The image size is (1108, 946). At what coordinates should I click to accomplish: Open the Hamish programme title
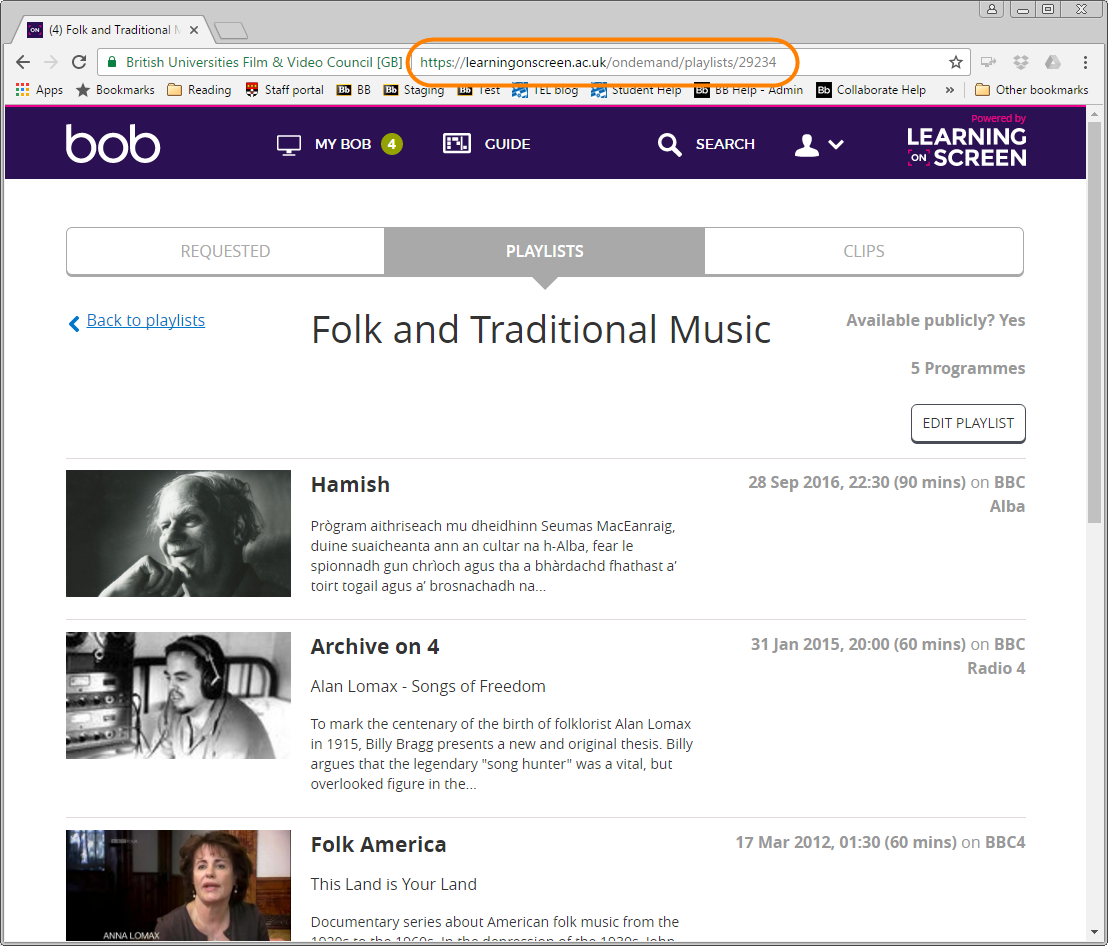tap(350, 484)
